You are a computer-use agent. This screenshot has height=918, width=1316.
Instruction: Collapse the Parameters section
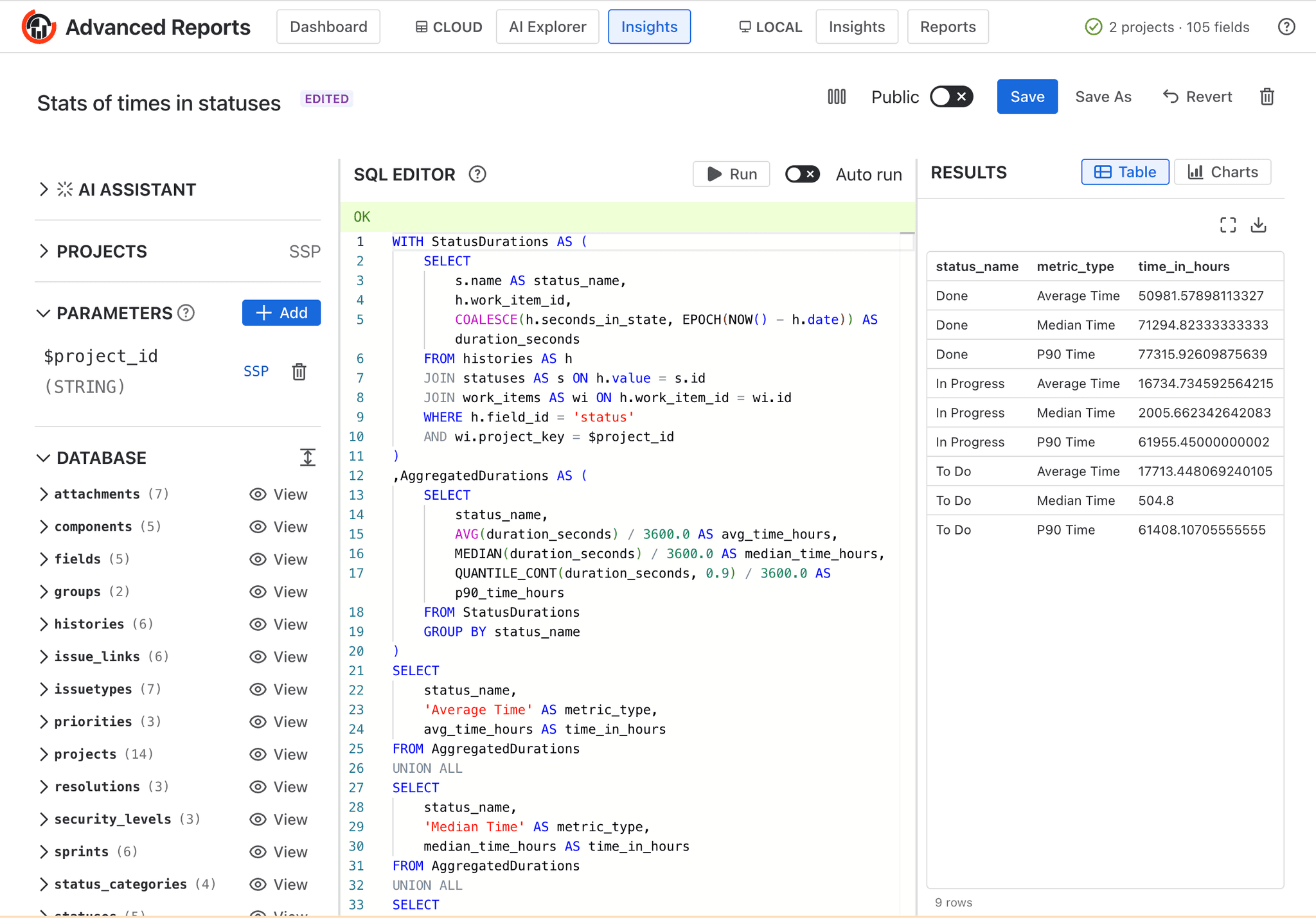[43, 313]
